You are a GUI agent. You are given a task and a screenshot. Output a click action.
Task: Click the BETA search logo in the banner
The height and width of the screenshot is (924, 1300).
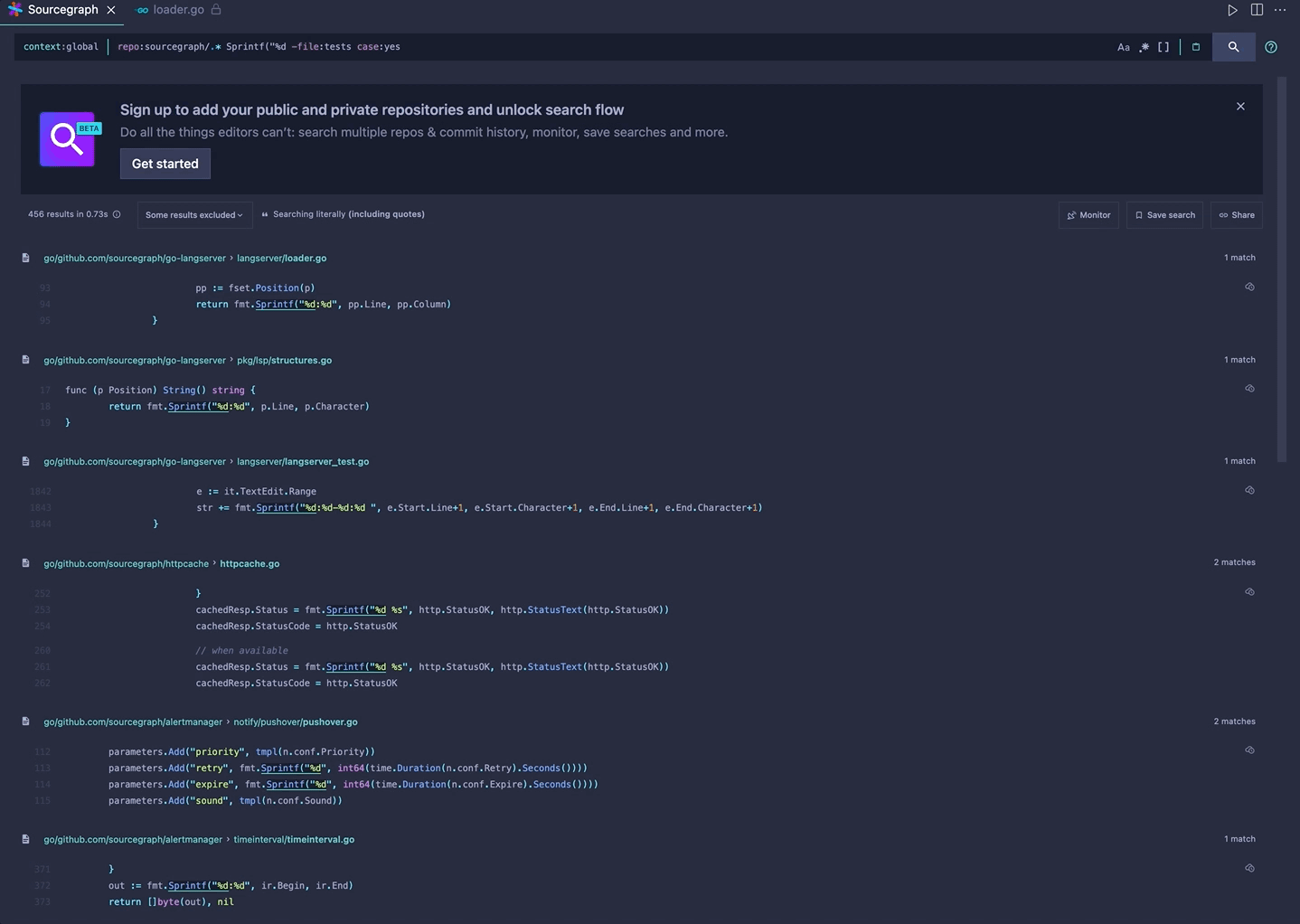pyautogui.click(x=71, y=139)
